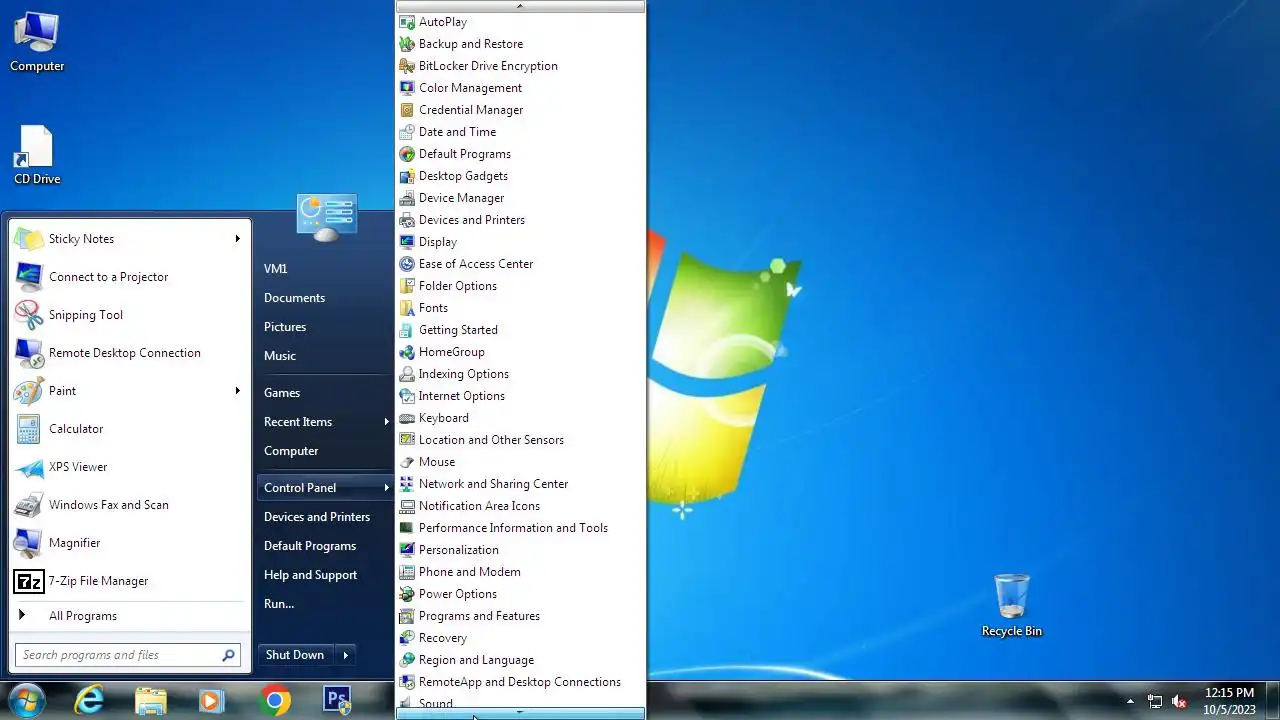Screen dimensions: 1280x720
Task: Click the BitLocker Drive Encryption icon
Action: 407,66
